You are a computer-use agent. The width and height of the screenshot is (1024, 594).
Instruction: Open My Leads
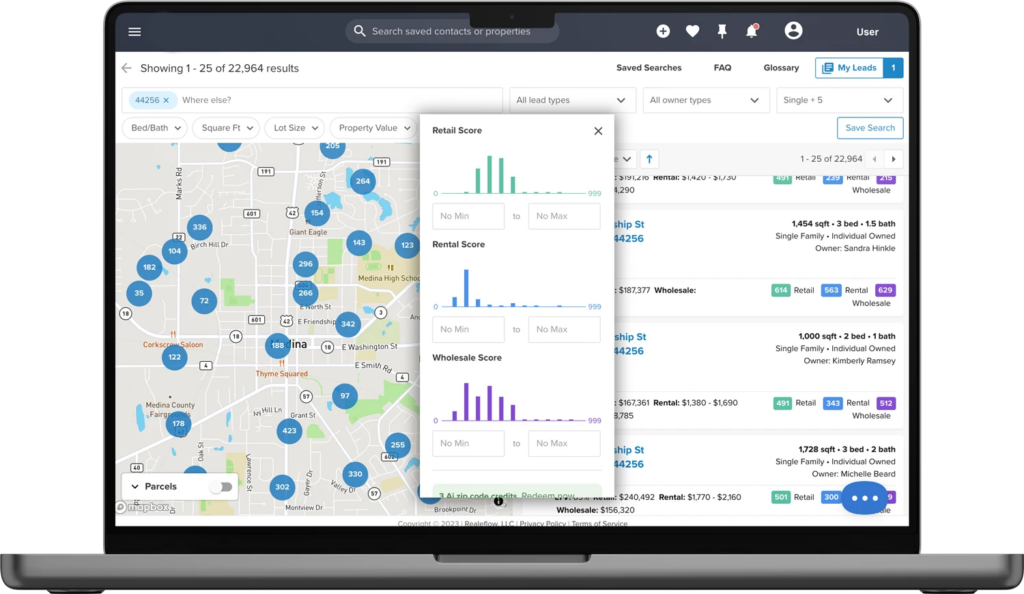[x=859, y=68]
